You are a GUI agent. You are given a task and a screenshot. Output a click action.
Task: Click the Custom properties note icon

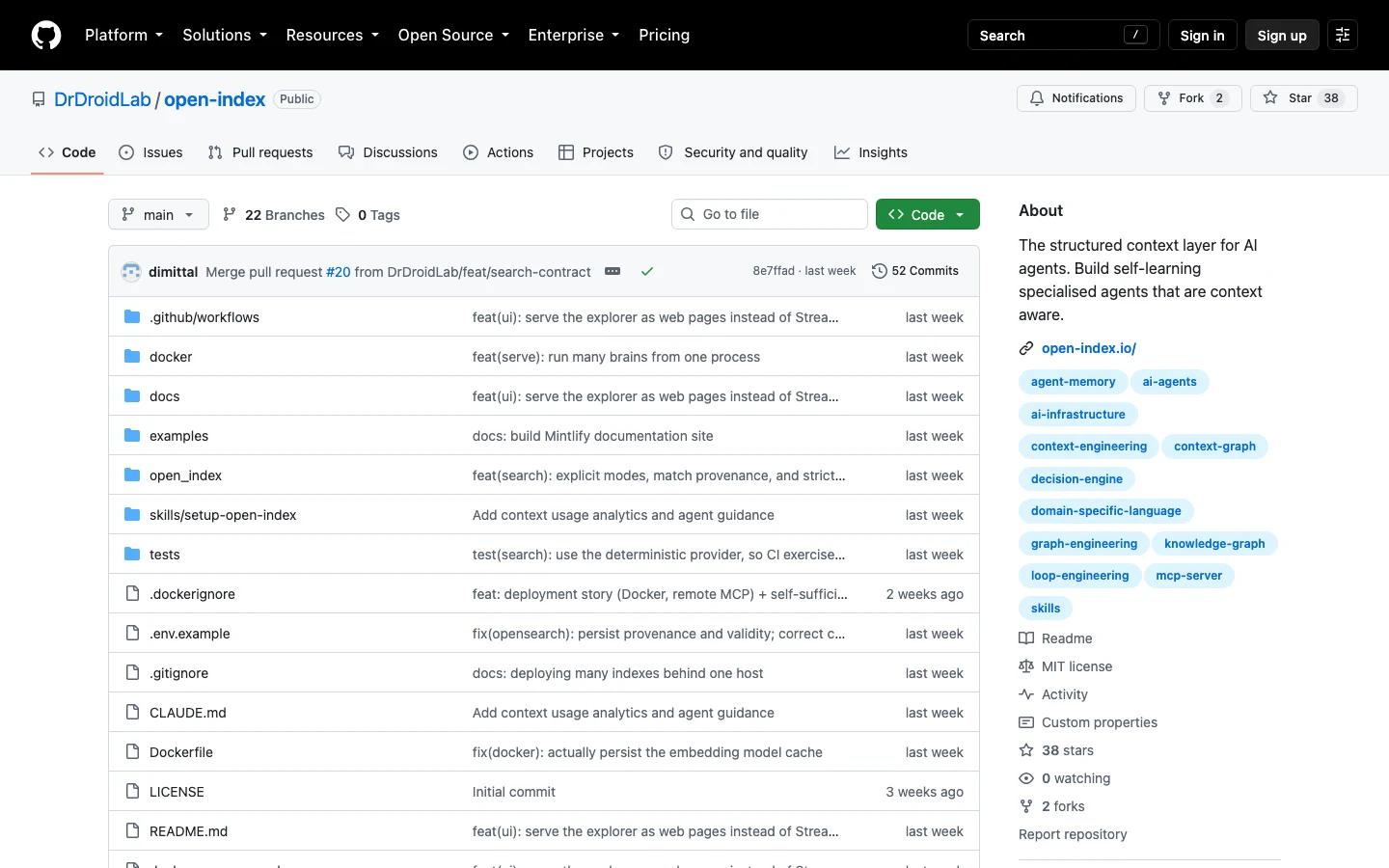(1026, 722)
